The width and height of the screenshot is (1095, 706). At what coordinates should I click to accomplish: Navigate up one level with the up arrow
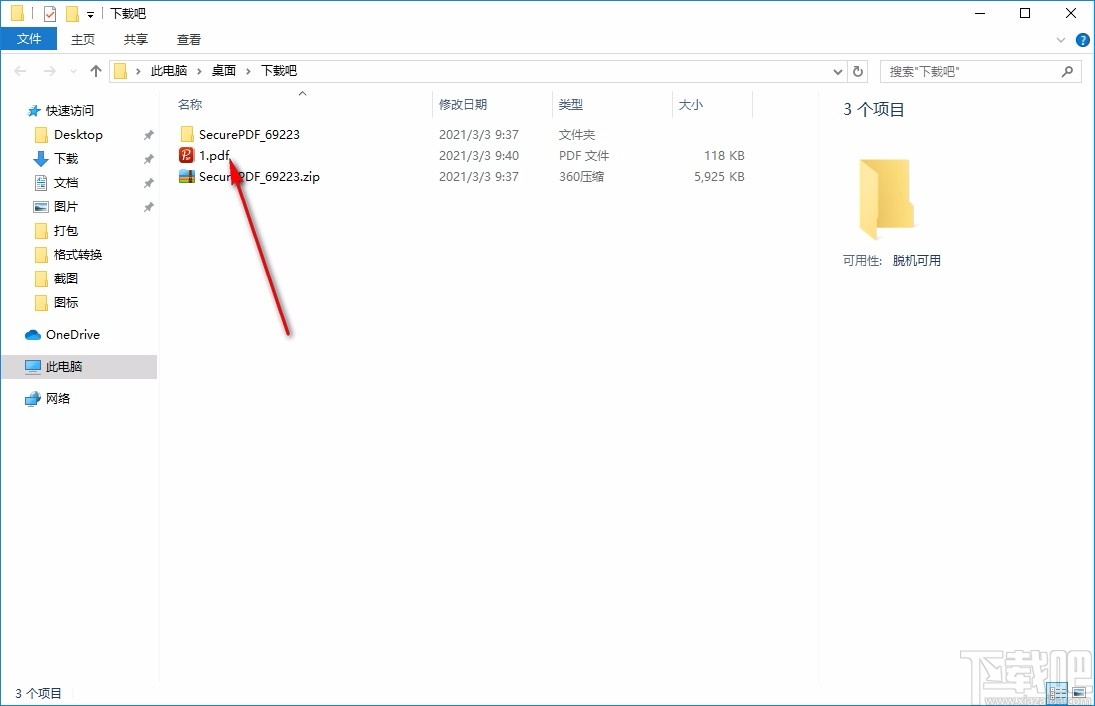(x=95, y=71)
